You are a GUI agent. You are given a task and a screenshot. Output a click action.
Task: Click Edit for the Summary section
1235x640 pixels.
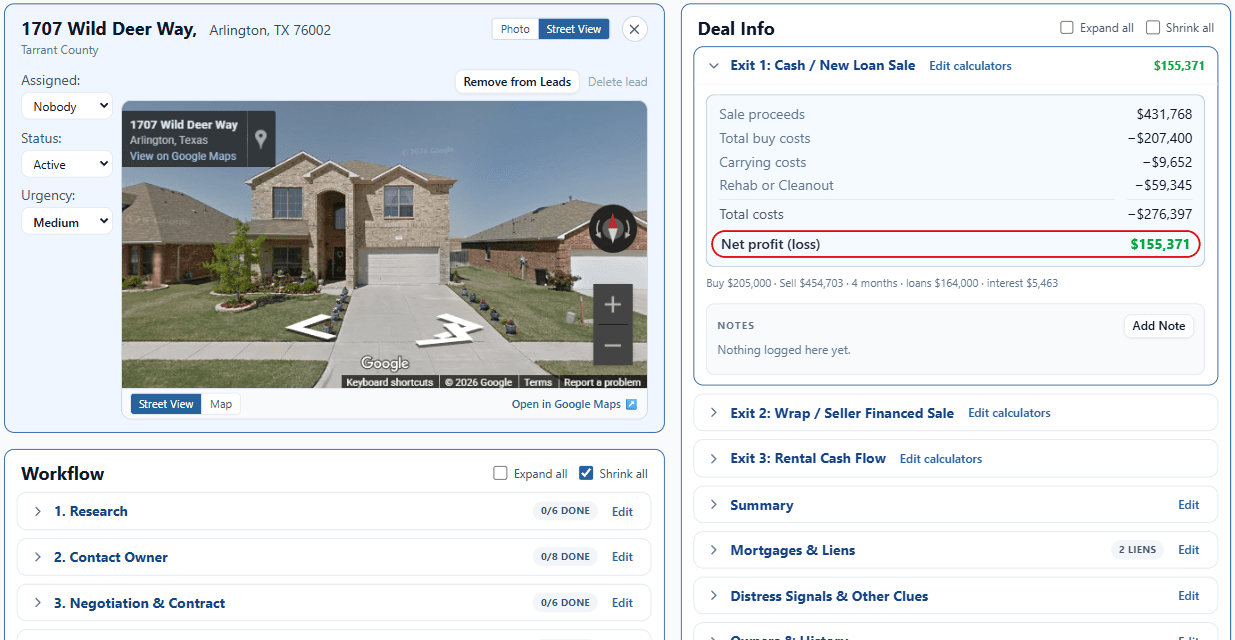coord(1188,505)
